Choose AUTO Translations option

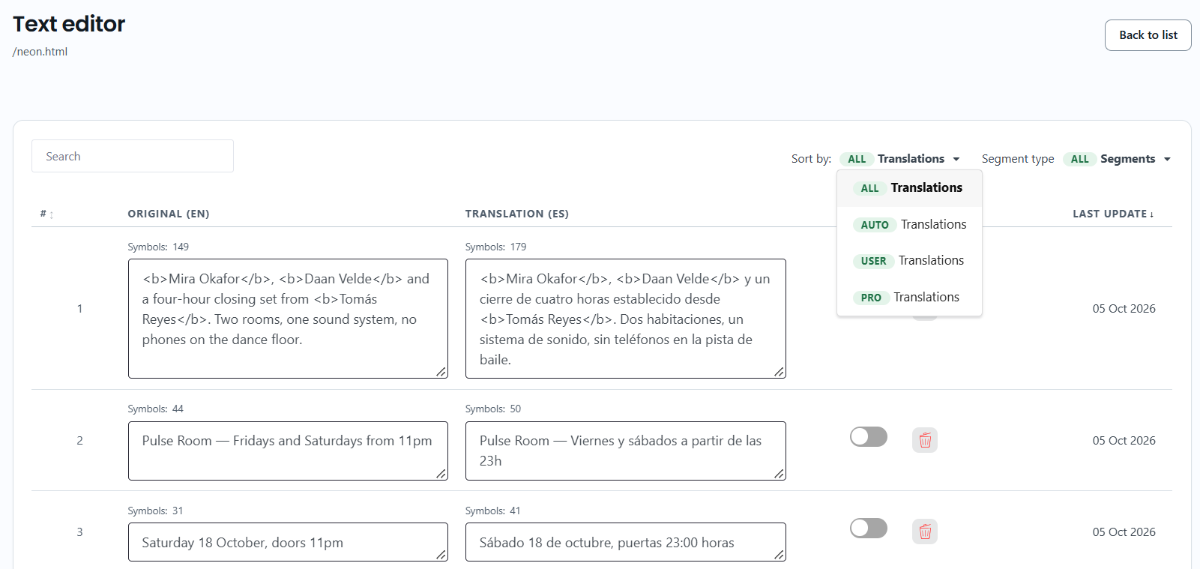(x=910, y=225)
